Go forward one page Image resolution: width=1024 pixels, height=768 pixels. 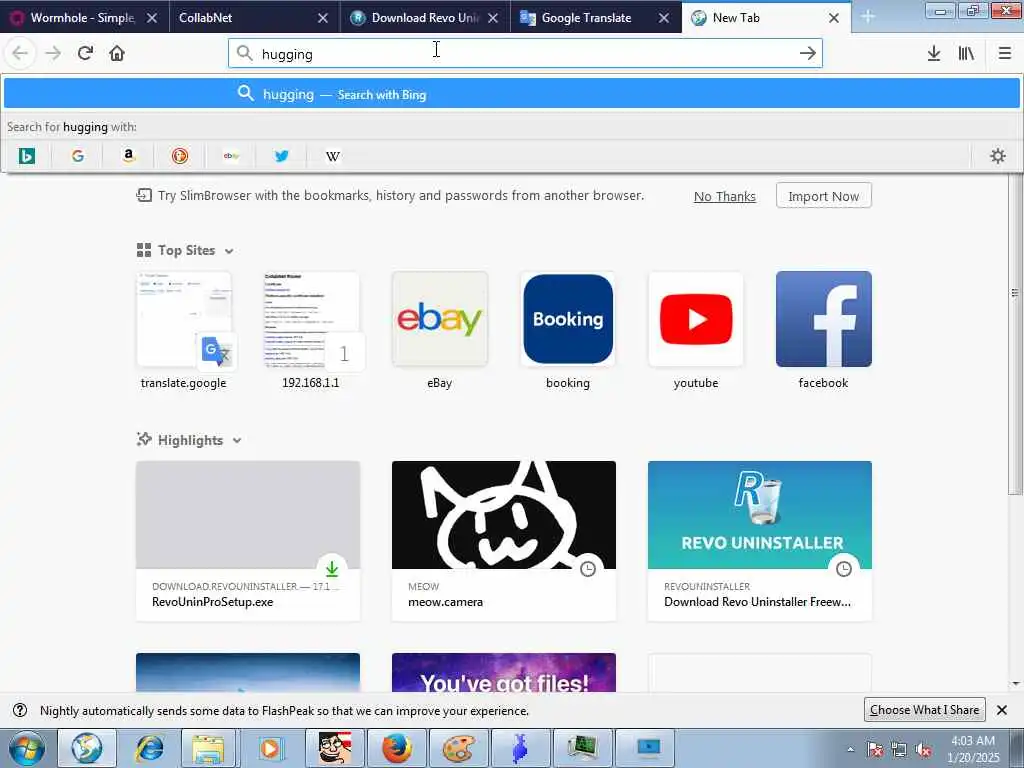point(53,53)
